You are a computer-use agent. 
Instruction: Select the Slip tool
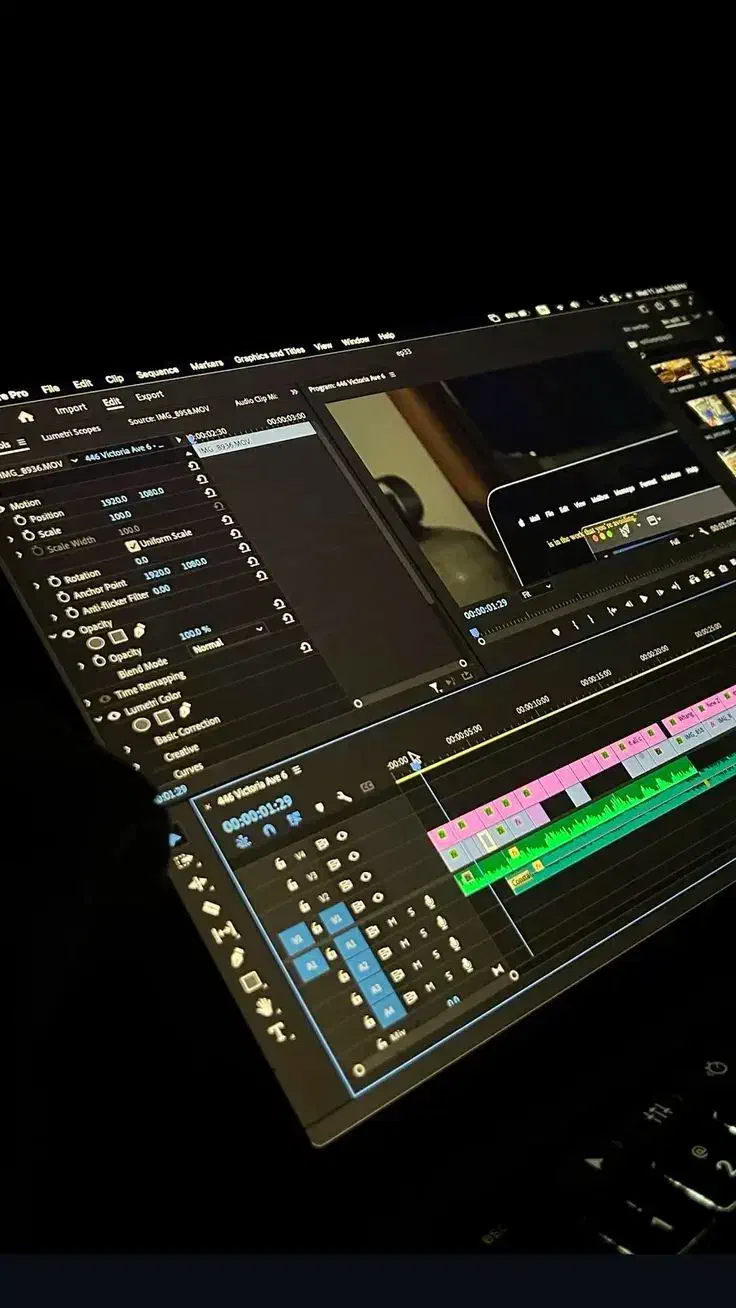(225, 932)
